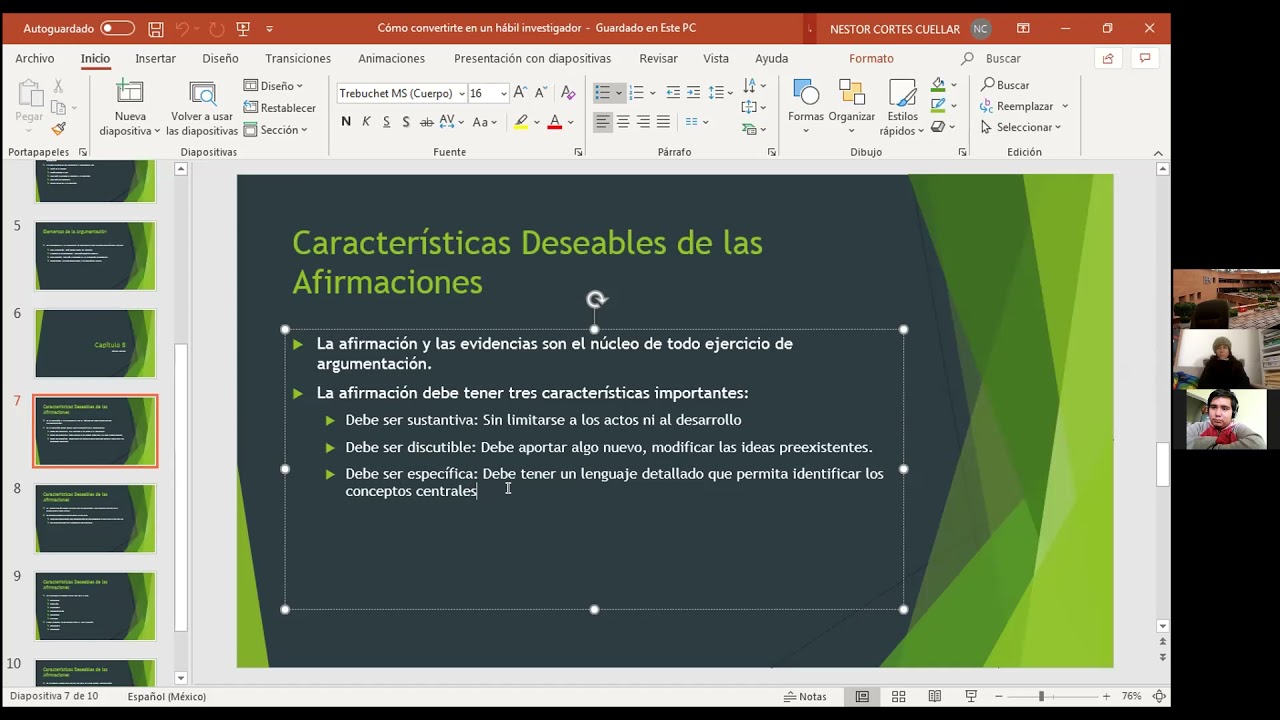Switch to the Formato tab

[871, 59]
